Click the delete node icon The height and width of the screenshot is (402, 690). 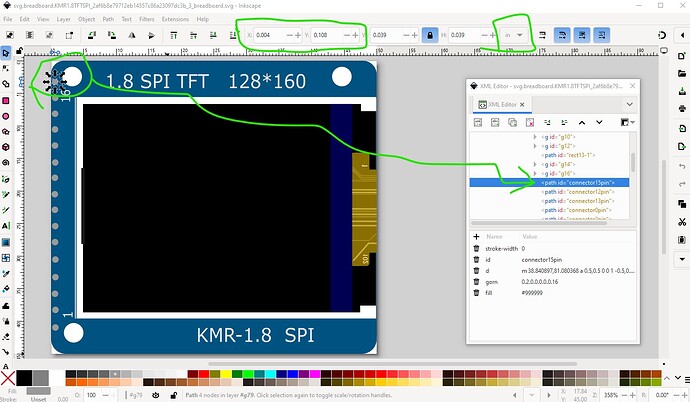(x=529, y=122)
